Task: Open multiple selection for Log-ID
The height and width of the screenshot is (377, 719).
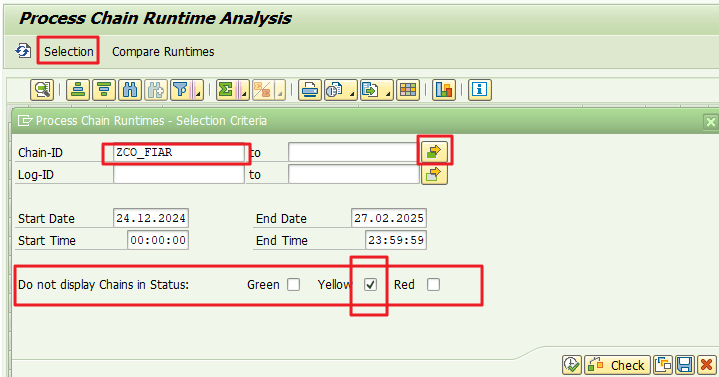Action: pyautogui.click(x=434, y=174)
